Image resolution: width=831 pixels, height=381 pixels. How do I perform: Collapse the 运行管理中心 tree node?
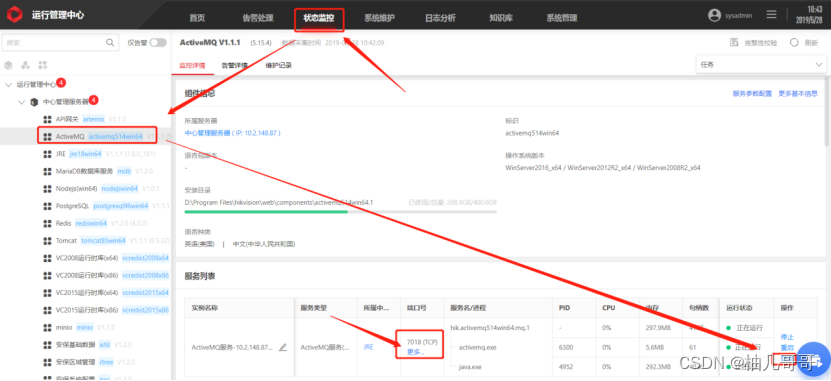pyautogui.click(x=8, y=85)
